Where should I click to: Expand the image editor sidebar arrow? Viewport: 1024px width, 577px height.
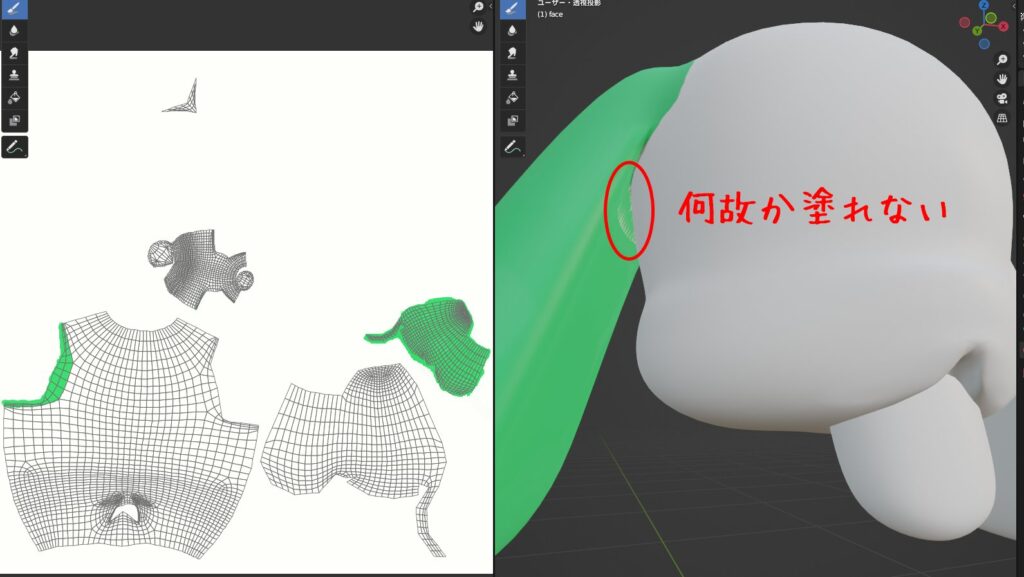point(491,7)
